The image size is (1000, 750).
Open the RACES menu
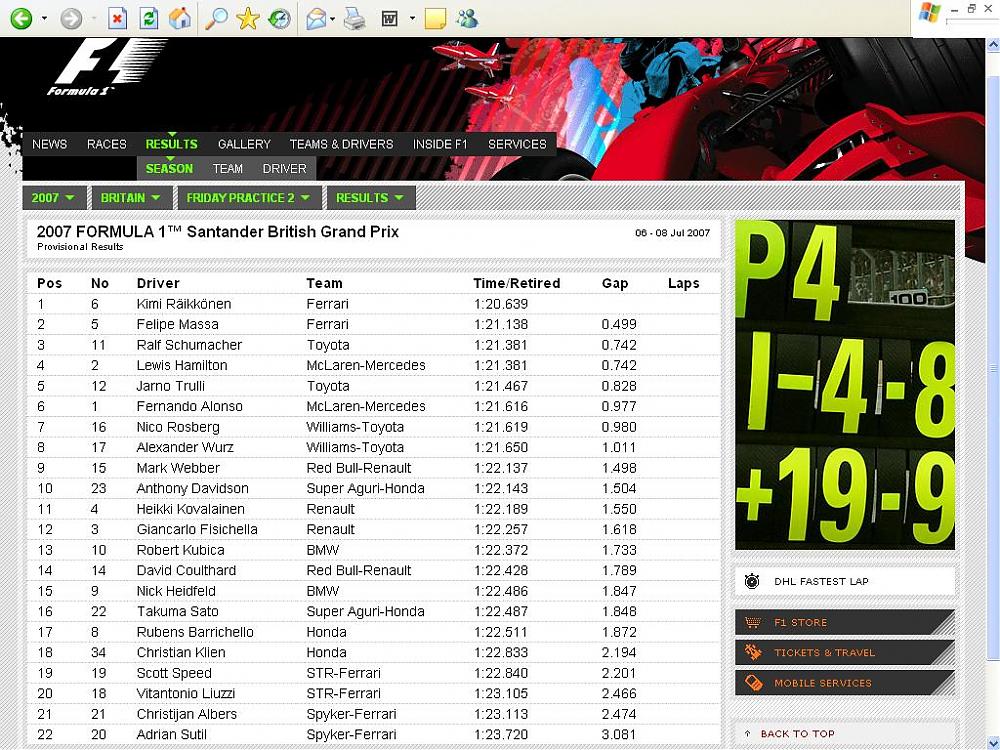pos(107,144)
